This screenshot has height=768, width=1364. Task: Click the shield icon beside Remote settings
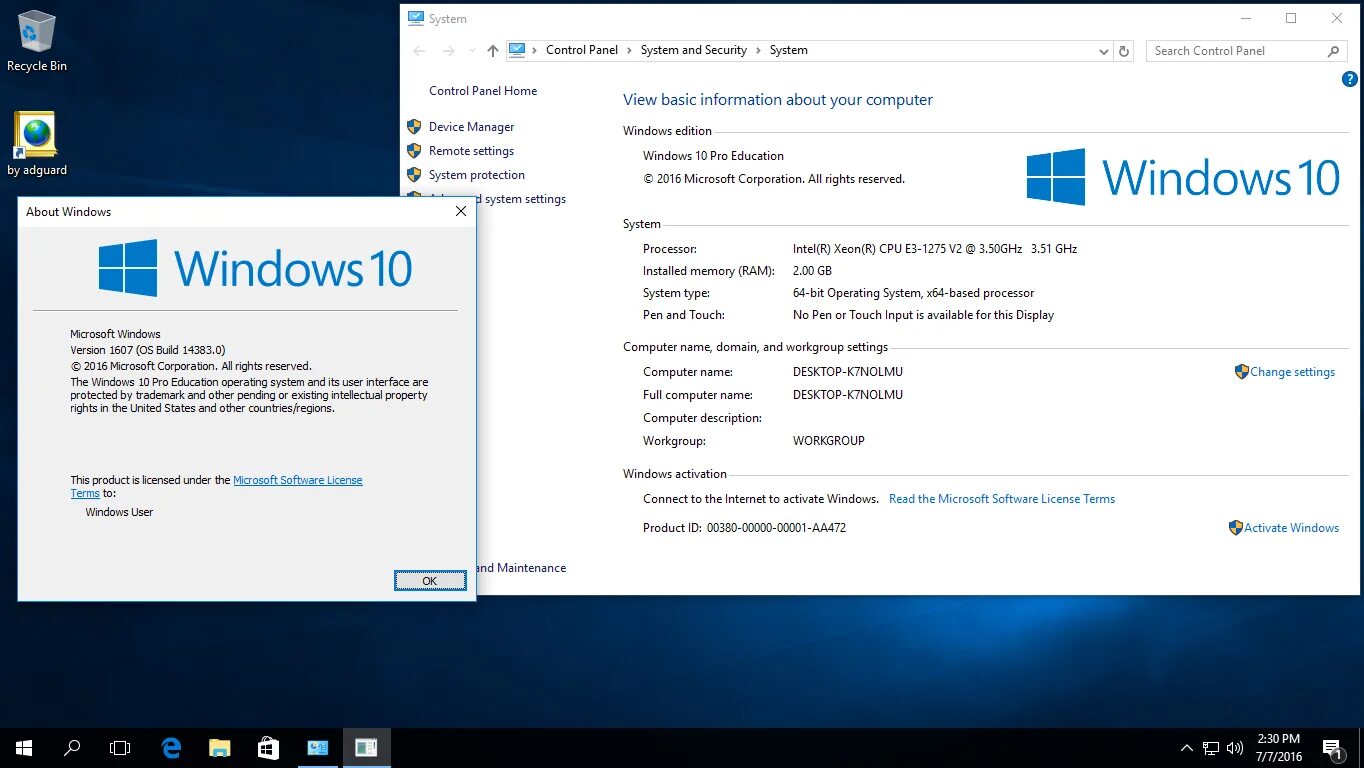click(414, 151)
